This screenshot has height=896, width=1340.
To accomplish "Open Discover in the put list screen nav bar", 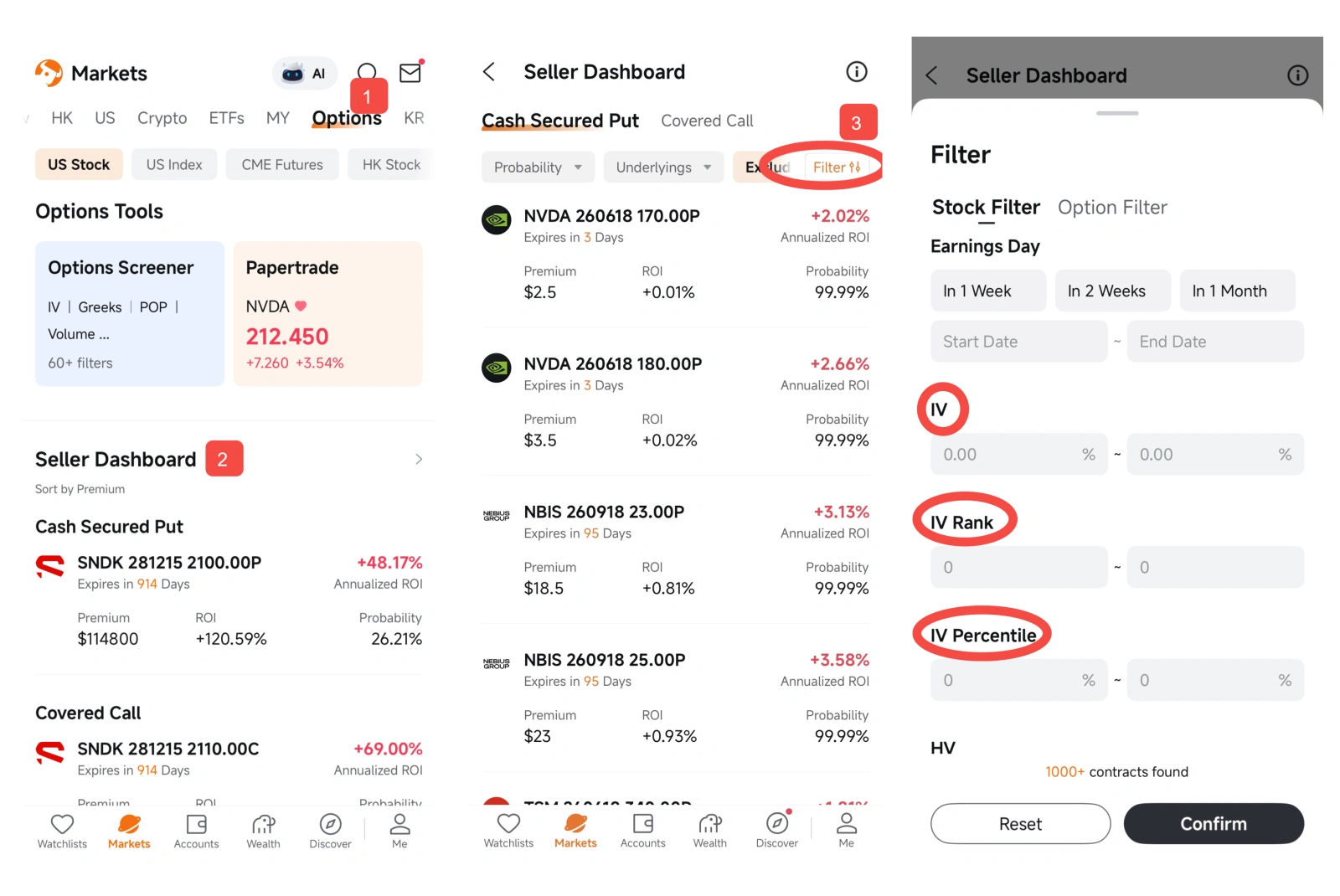I will (777, 831).
